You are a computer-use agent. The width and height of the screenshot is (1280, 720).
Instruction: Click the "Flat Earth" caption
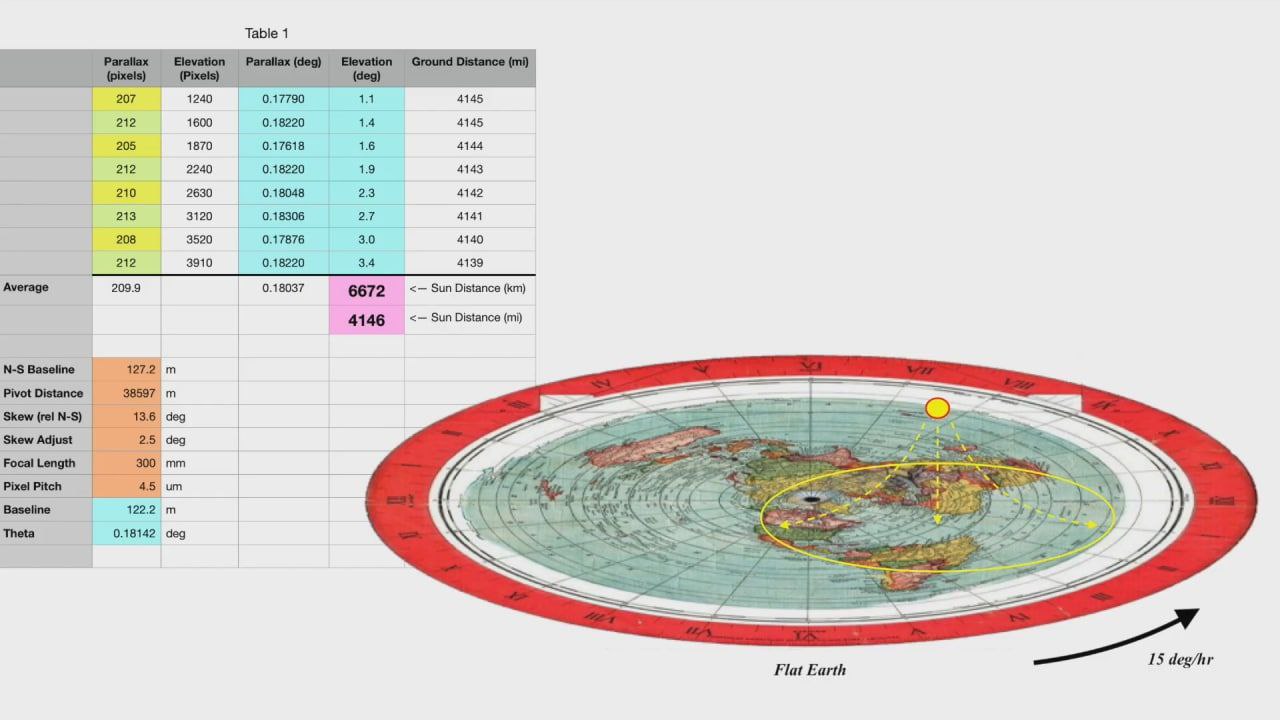point(810,670)
